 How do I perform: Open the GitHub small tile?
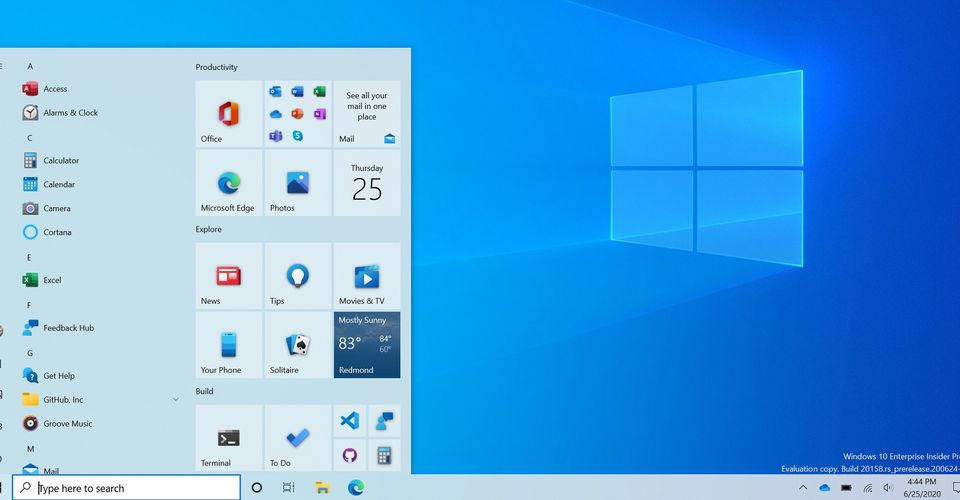pyautogui.click(x=350, y=455)
